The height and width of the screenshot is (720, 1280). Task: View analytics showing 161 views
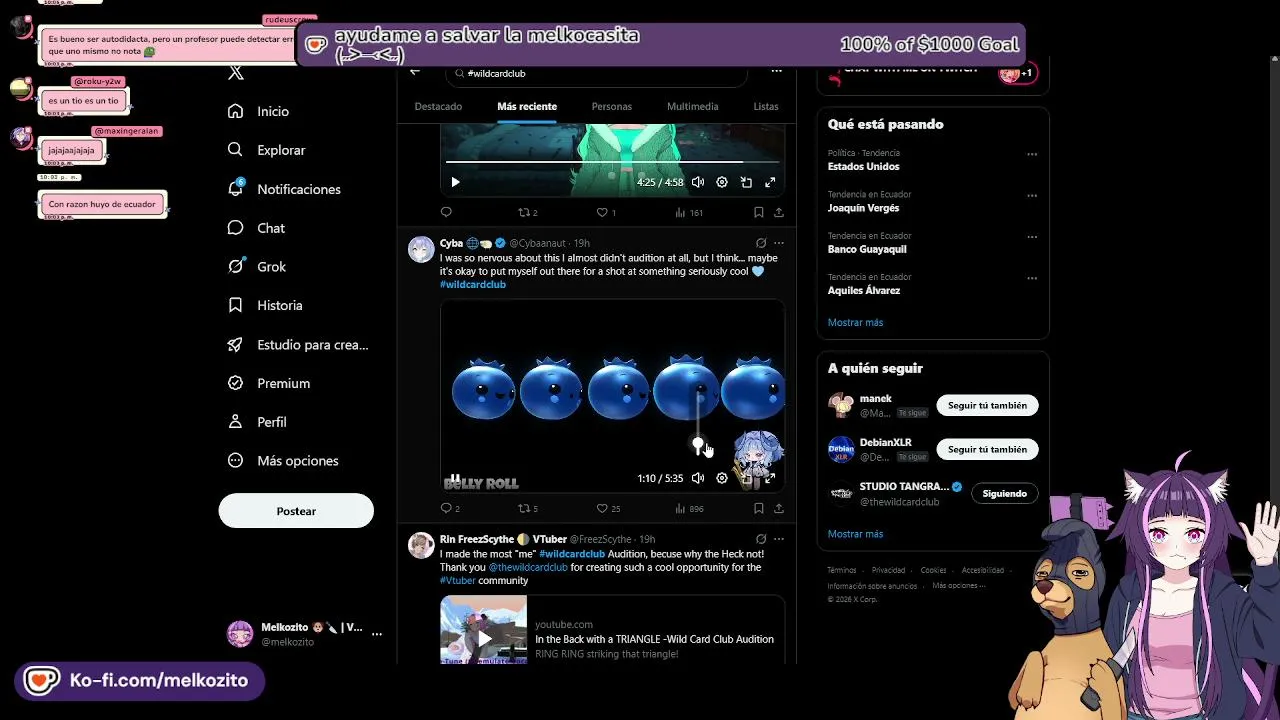[x=689, y=212]
